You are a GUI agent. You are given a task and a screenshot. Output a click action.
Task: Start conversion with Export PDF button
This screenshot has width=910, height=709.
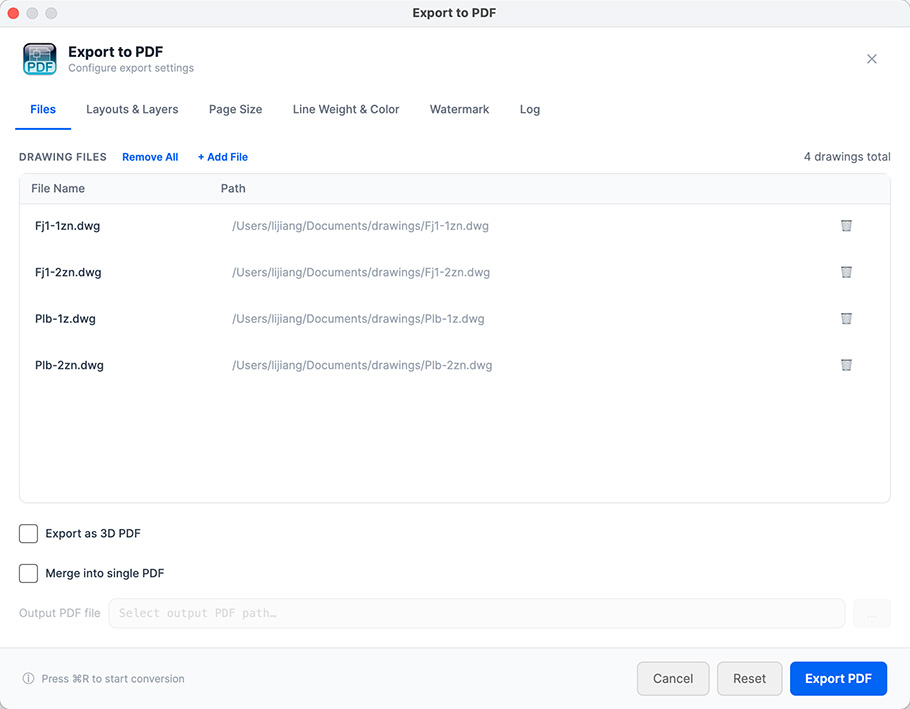838,678
